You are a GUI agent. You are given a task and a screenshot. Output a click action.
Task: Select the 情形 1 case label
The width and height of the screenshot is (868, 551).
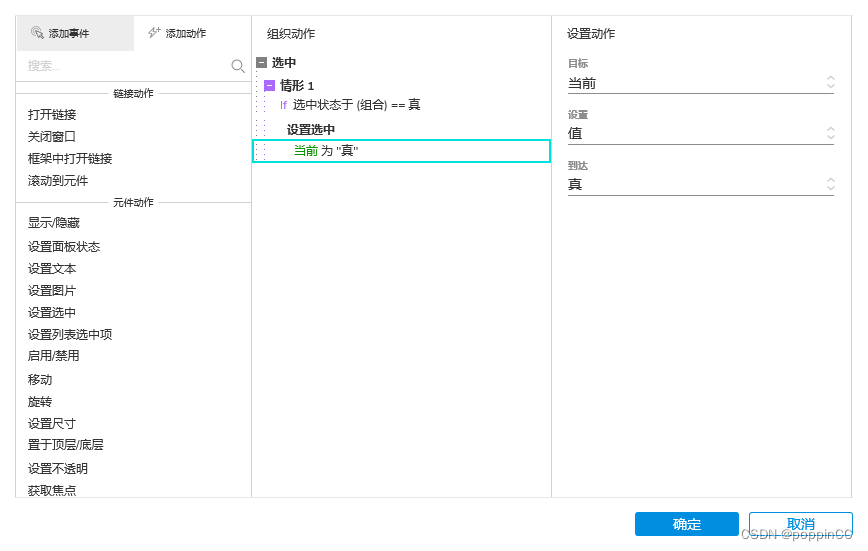click(297, 85)
